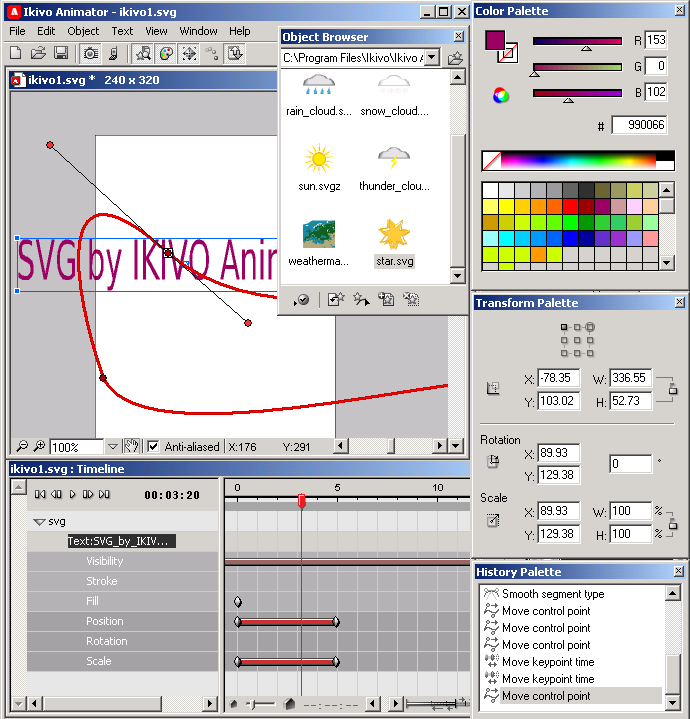Toggle the History Palette toolbar icon
Image resolution: width=690 pixels, height=719 pixels.
pos(235,54)
